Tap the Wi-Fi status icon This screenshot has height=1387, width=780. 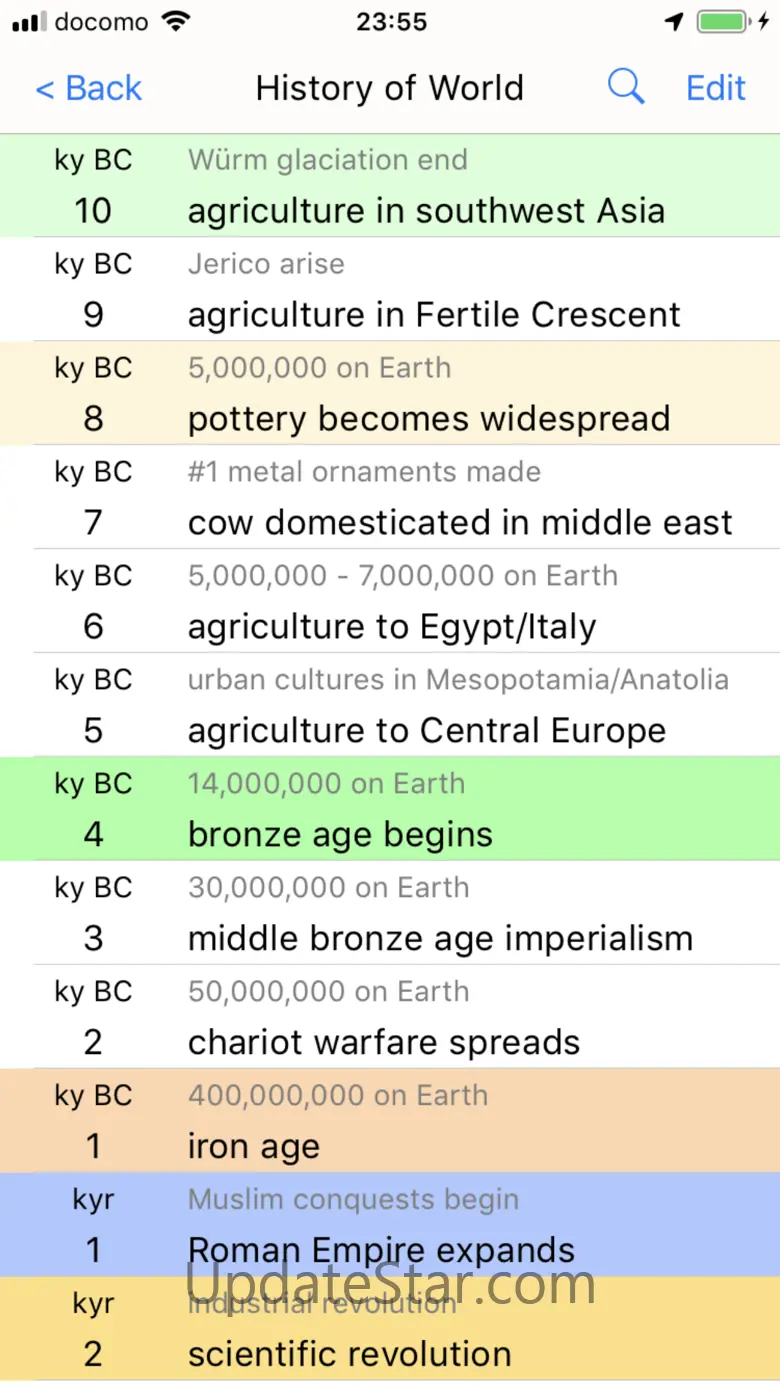point(177,22)
